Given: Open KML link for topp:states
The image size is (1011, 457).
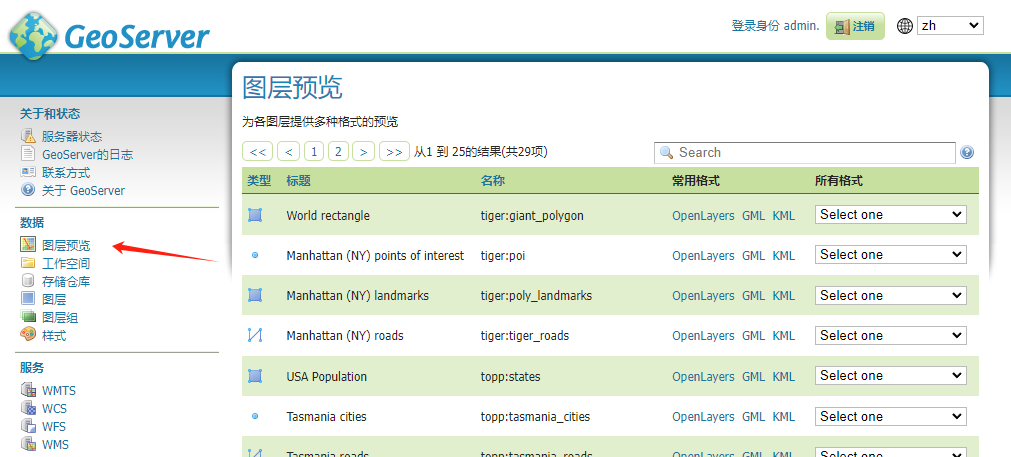Looking at the screenshot, I should coord(783,376).
